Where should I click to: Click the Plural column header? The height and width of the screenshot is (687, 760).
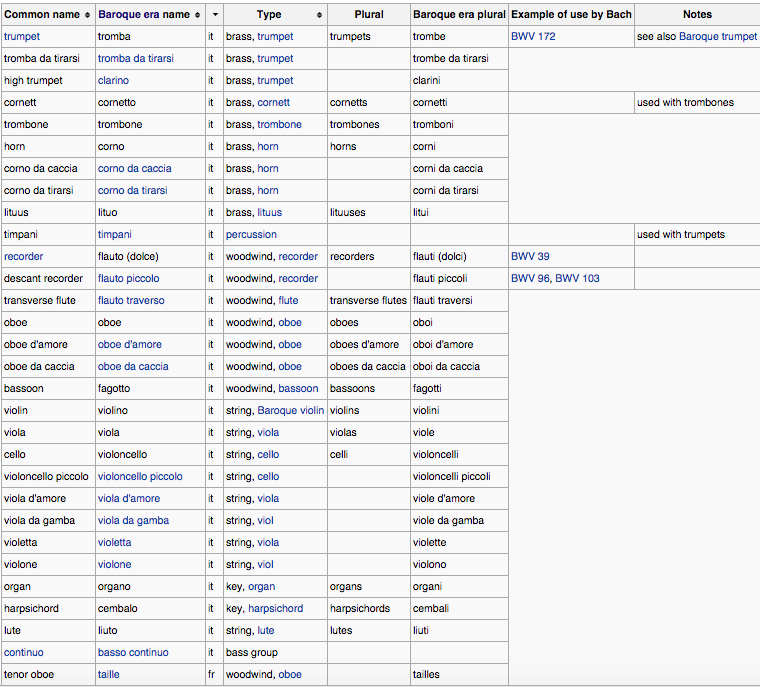pos(369,15)
